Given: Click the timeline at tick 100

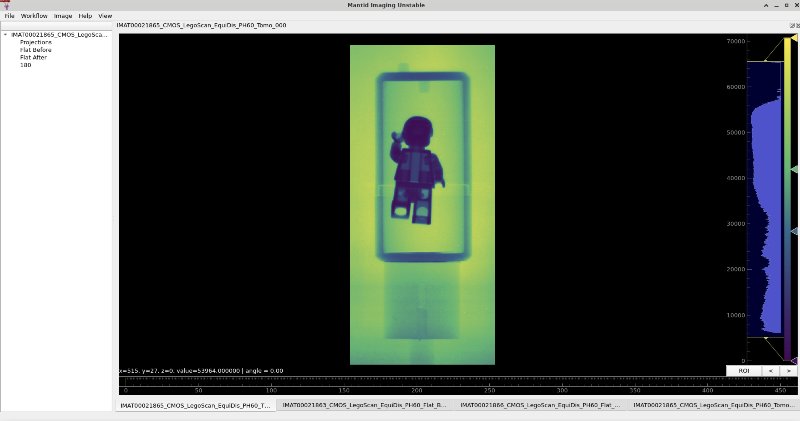Looking at the screenshot, I should [x=271, y=390].
